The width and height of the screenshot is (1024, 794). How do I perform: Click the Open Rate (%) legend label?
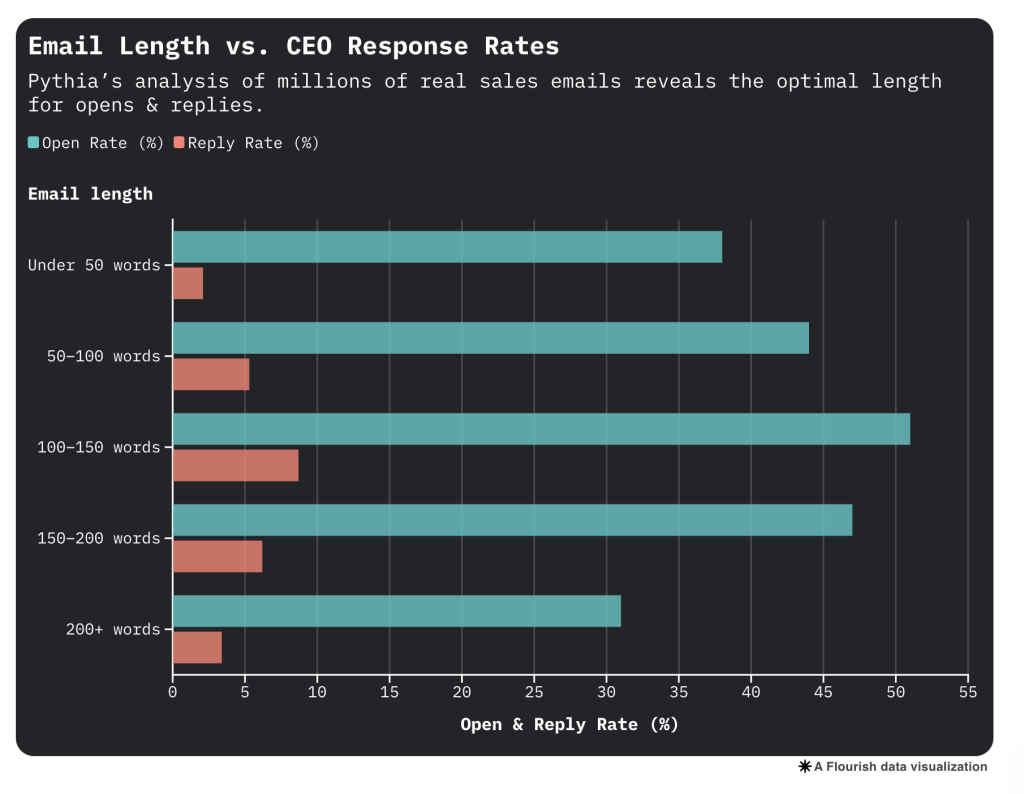pos(102,143)
